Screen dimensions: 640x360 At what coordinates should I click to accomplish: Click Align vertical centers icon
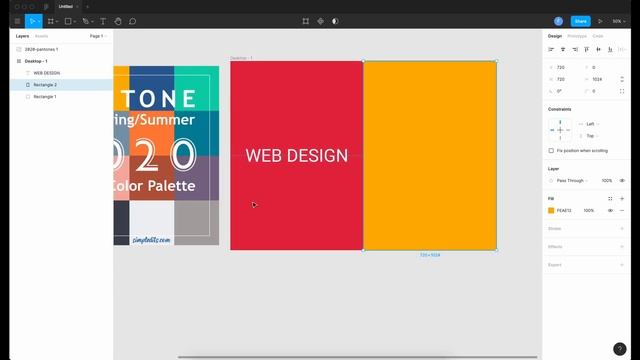point(598,49)
